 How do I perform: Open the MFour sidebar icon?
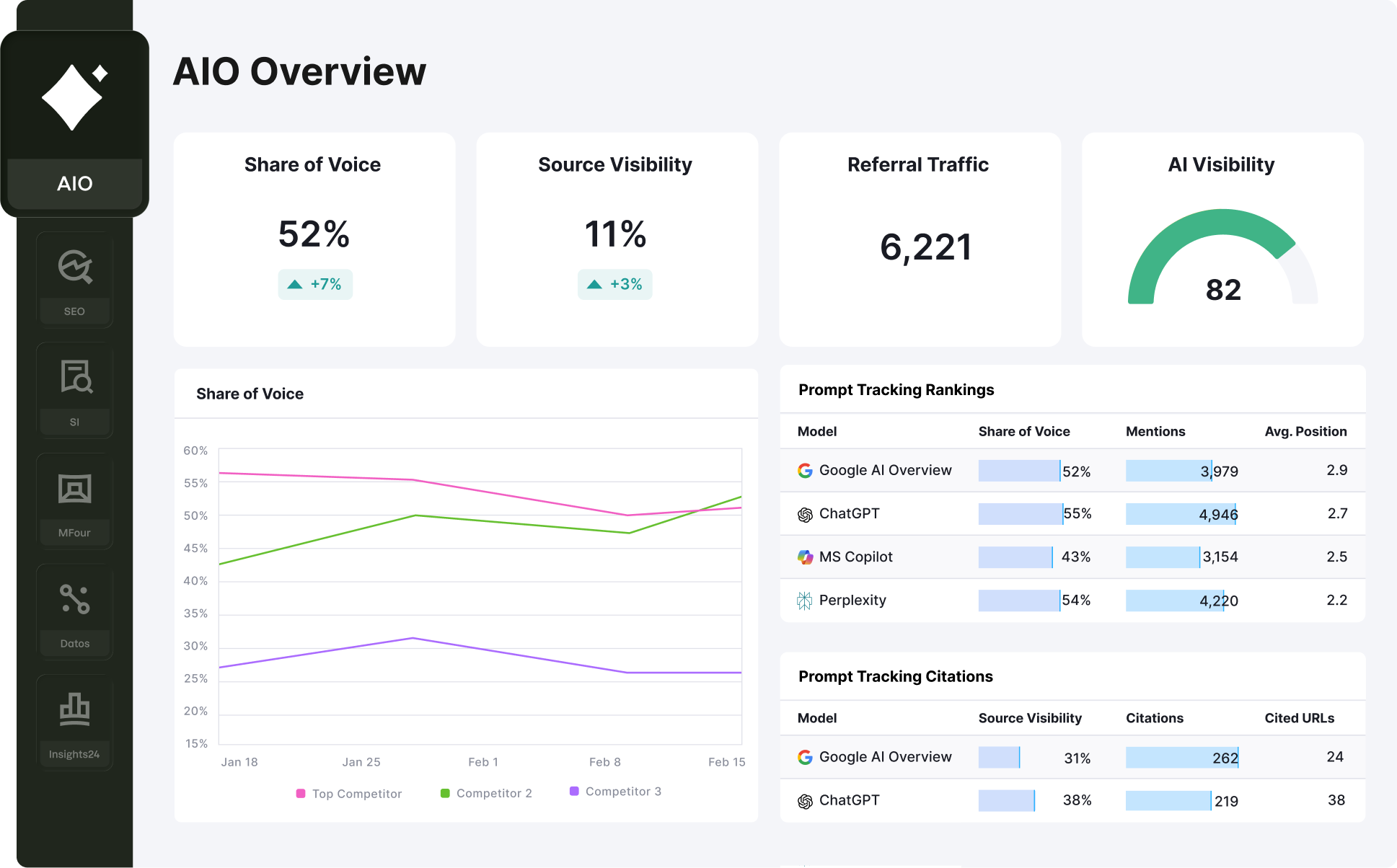click(x=74, y=489)
